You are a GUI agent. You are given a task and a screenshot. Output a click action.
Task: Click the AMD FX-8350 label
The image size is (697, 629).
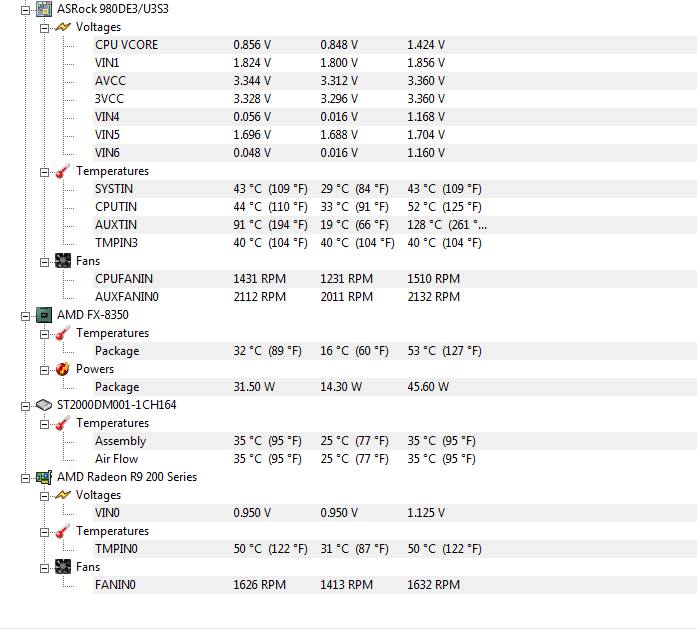tap(93, 315)
